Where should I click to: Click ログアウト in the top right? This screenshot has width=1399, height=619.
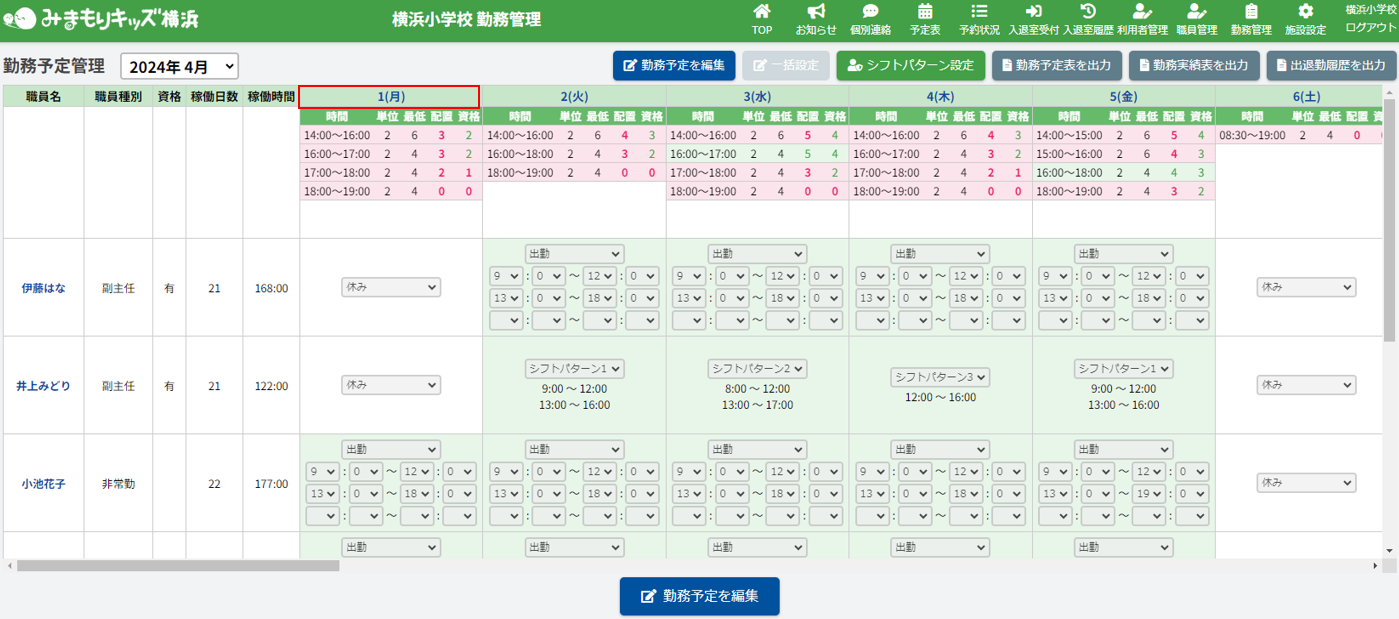tap(1371, 28)
